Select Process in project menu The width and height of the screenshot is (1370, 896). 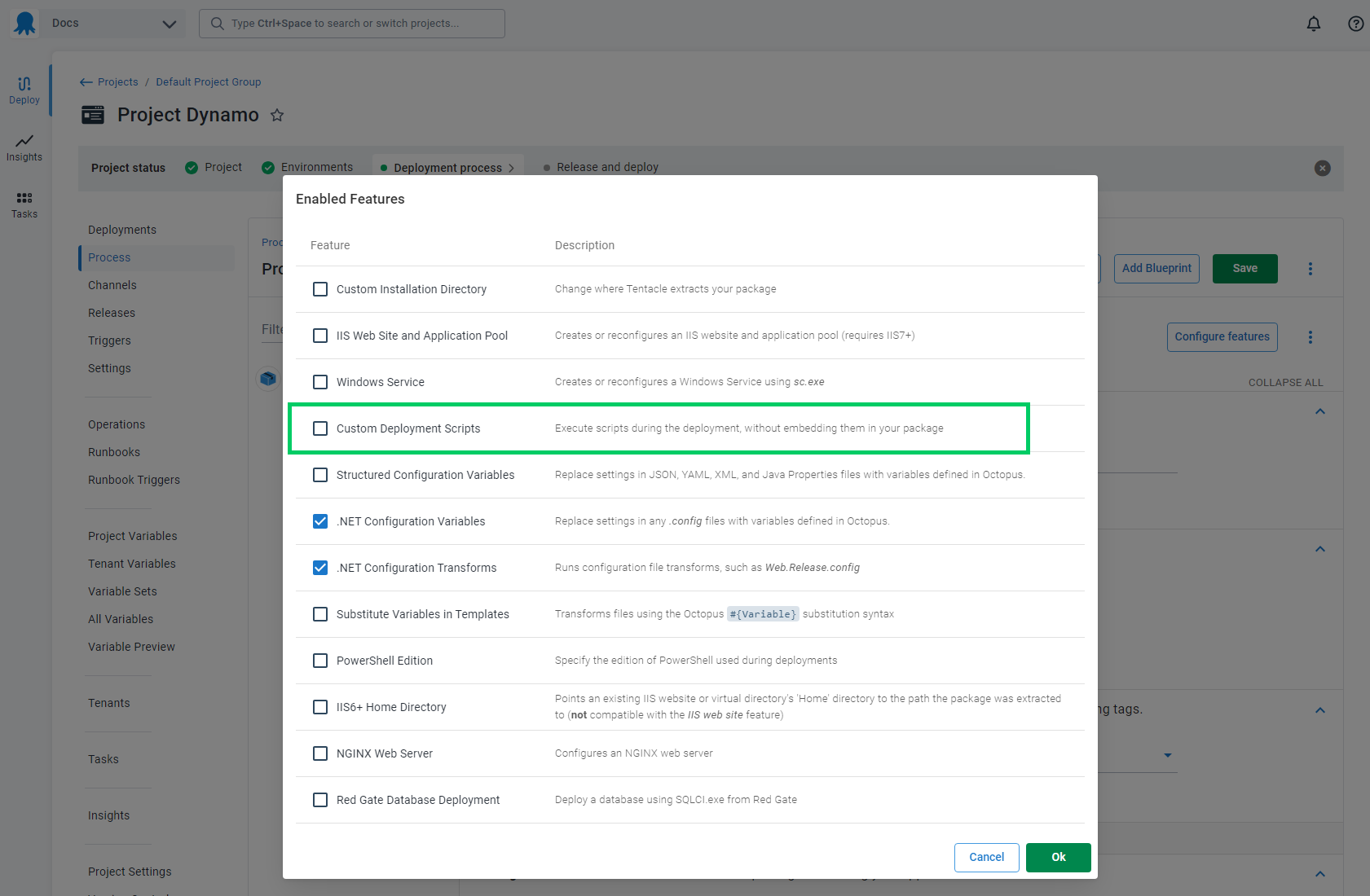109,257
